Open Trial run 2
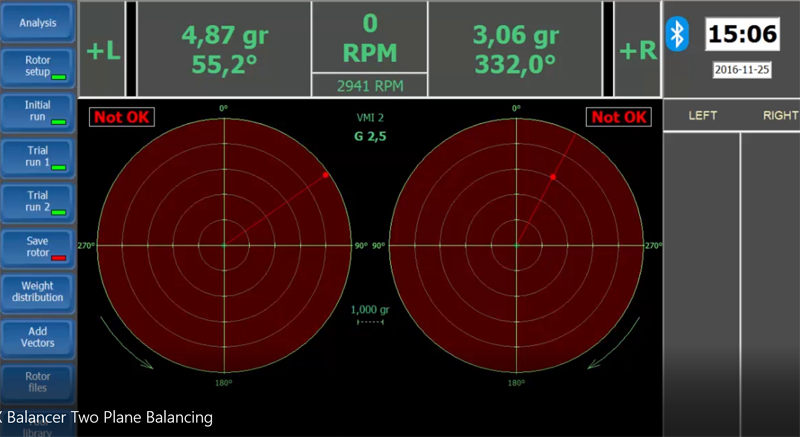The image size is (800, 437). pos(38,201)
